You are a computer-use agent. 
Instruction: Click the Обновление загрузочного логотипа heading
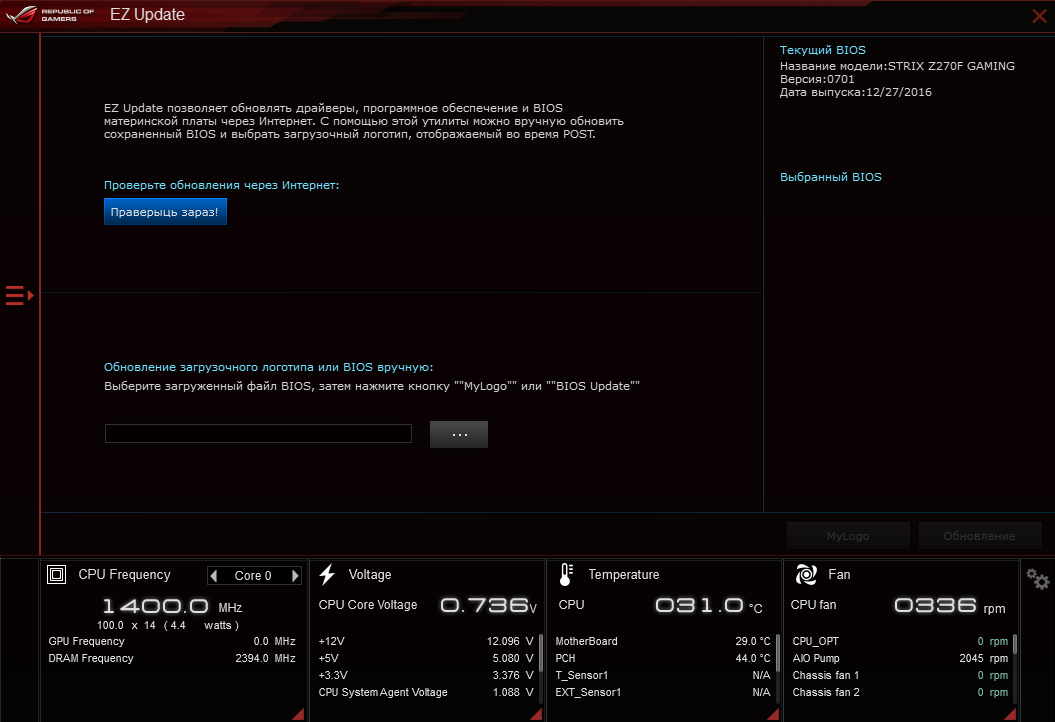(x=268, y=367)
